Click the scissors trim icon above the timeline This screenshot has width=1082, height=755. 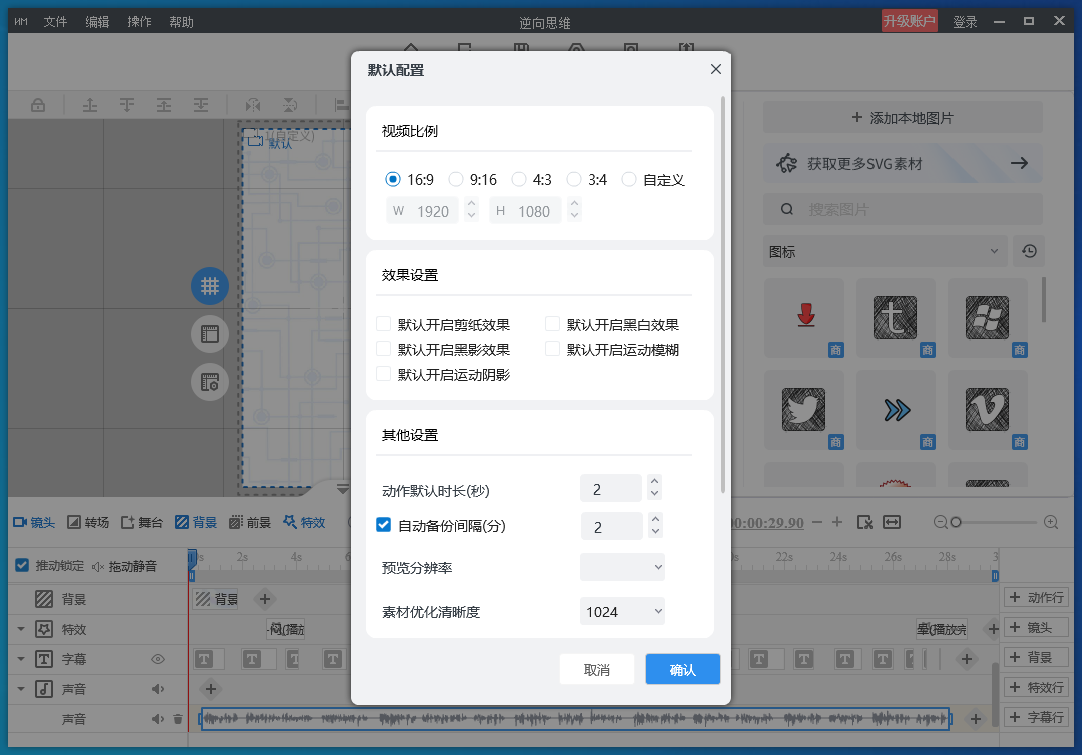click(x=864, y=521)
